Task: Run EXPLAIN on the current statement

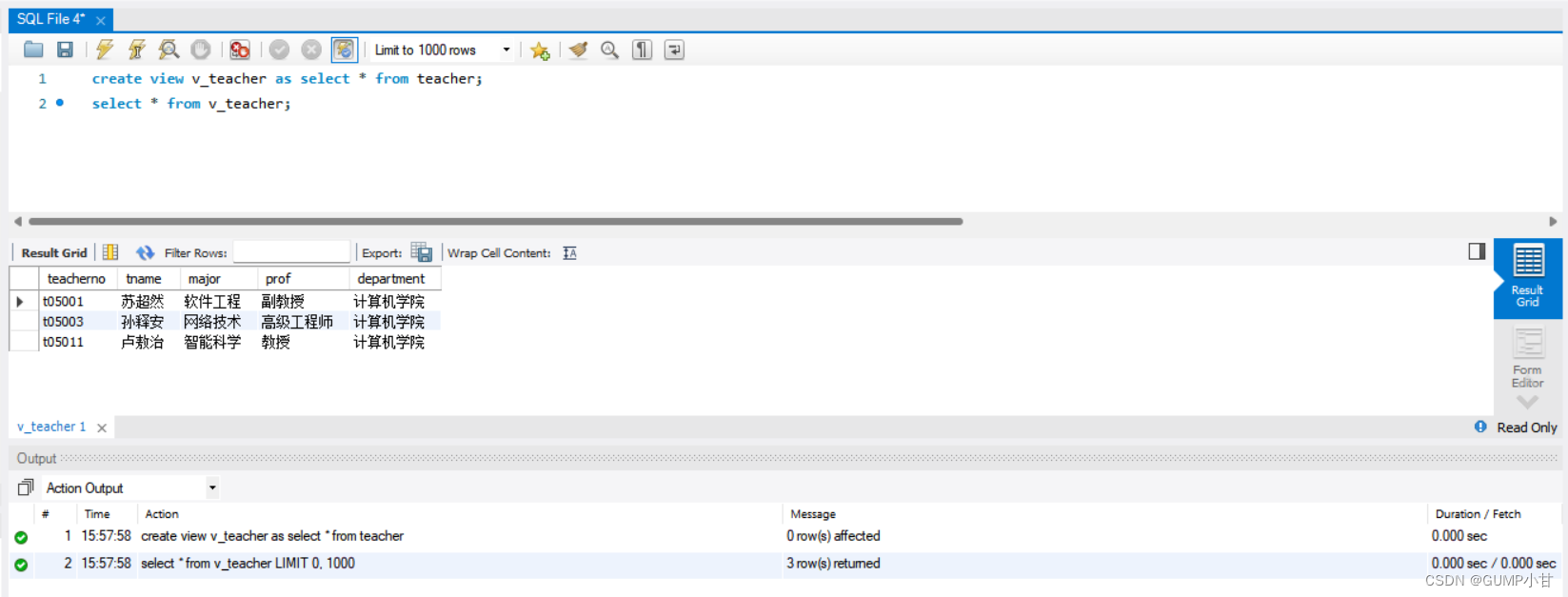Action: pyautogui.click(x=169, y=50)
